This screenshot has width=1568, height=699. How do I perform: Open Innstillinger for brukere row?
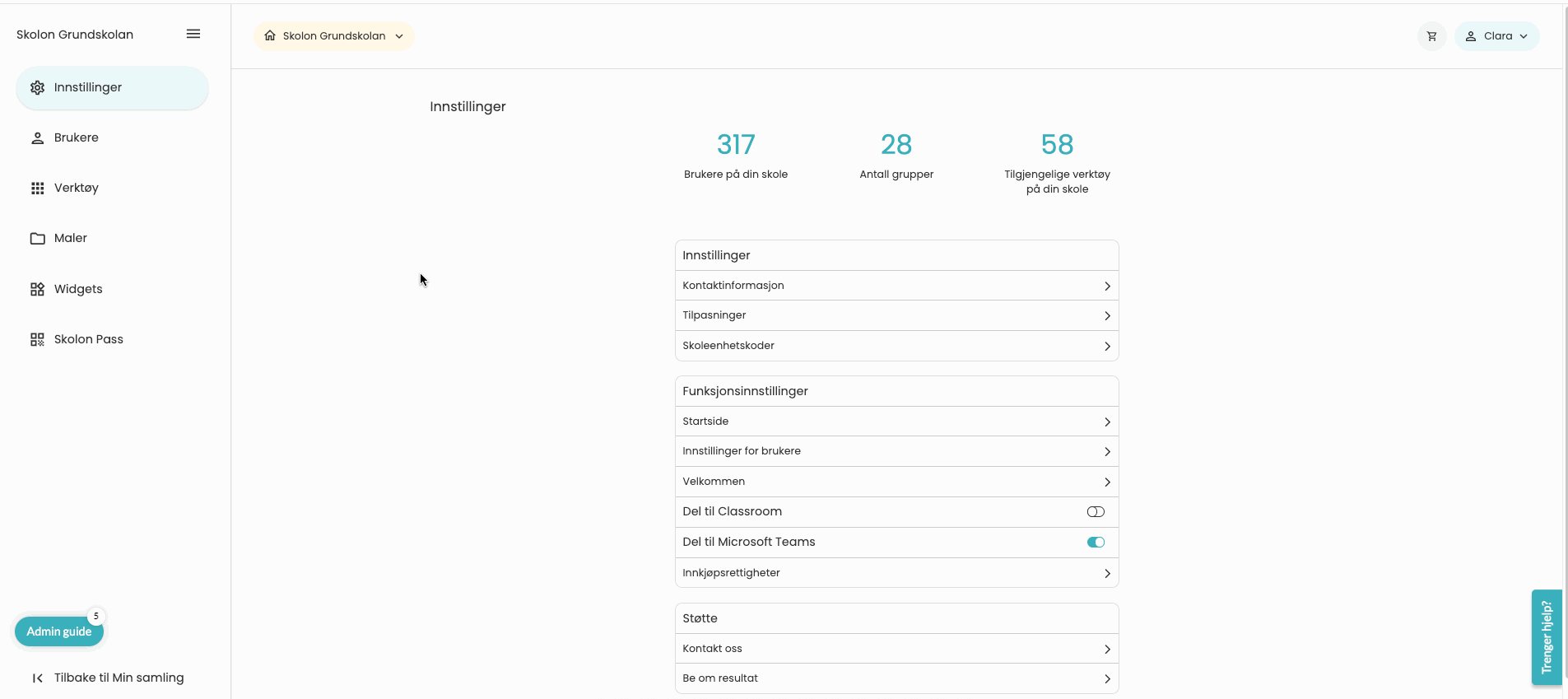896,451
